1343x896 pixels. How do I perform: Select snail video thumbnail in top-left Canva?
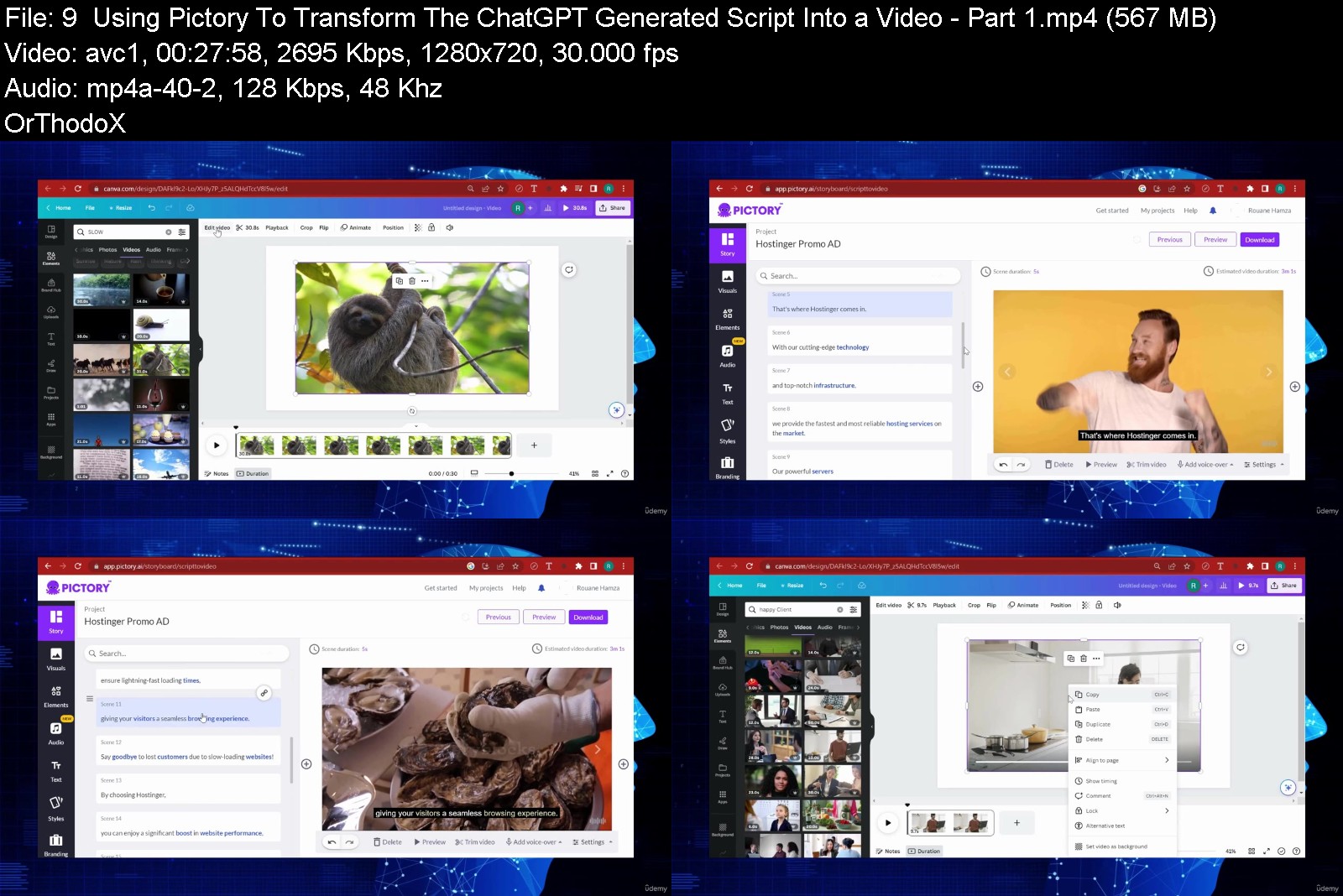(161, 325)
